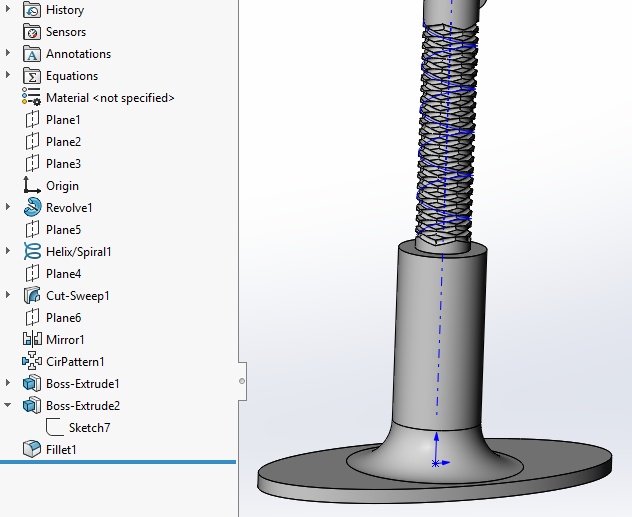
Task: Click the blue rollback bar below Fillet1
Action: (x=118, y=462)
